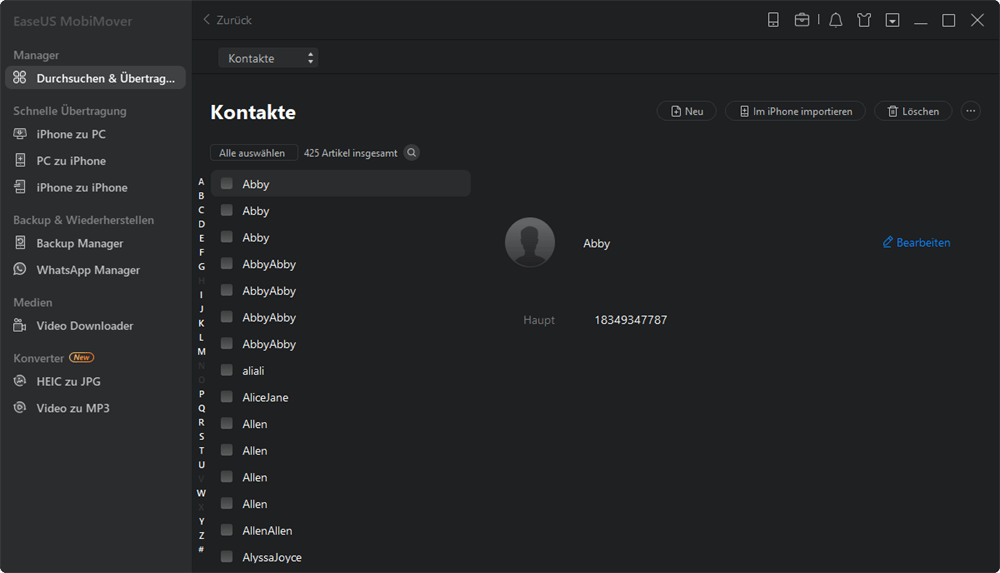Jump to letter A in index
This screenshot has height=573, width=1000.
click(201, 181)
